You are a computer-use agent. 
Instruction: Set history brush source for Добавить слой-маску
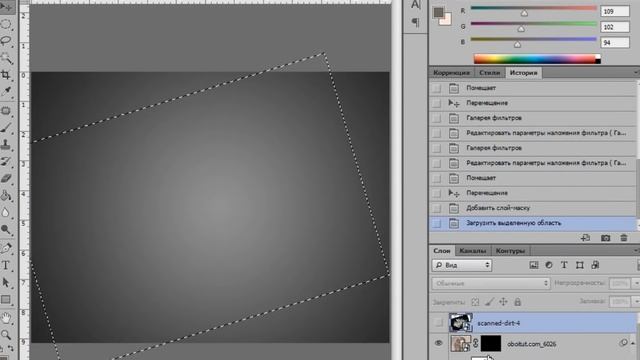[x=437, y=208]
